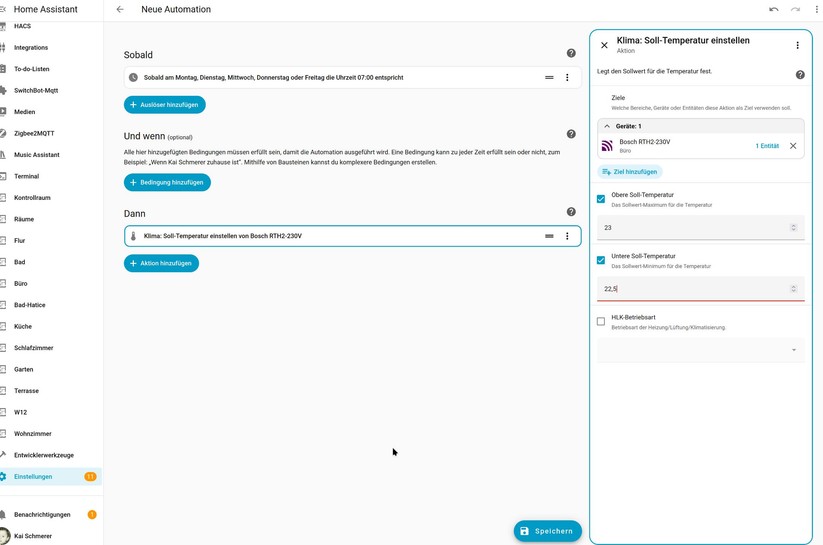
Task: Click thermometer icon in Klima action row
Action: point(133,236)
